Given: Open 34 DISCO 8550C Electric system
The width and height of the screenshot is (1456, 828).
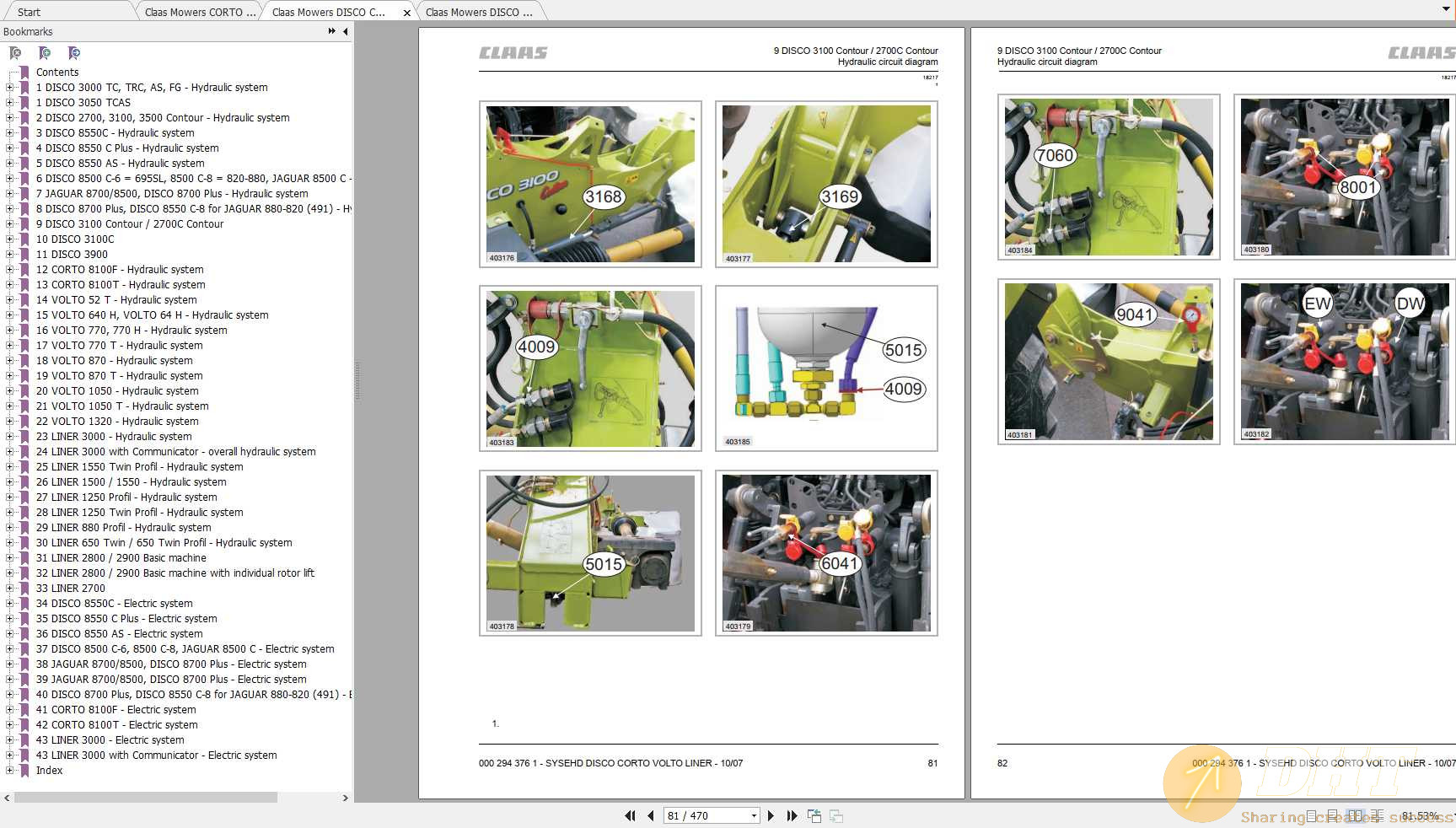Looking at the screenshot, I should coord(115,604).
